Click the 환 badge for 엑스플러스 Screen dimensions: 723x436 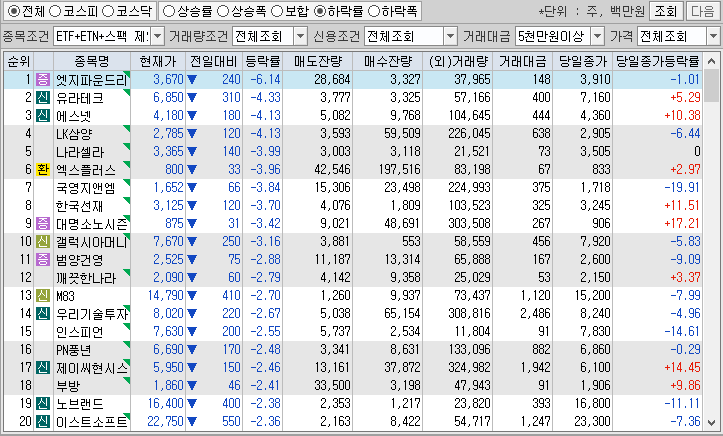(43, 170)
